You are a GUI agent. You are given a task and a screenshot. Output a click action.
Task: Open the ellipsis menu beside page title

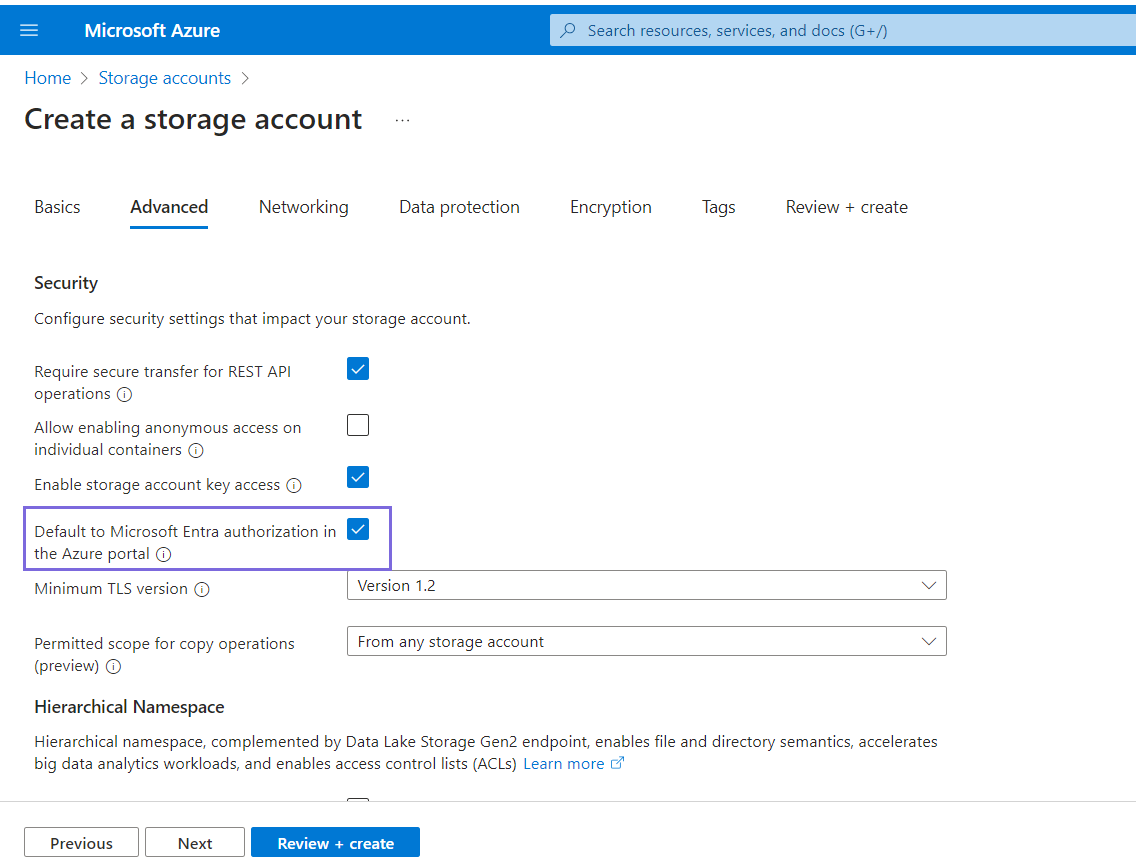pyautogui.click(x=402, y=120)
